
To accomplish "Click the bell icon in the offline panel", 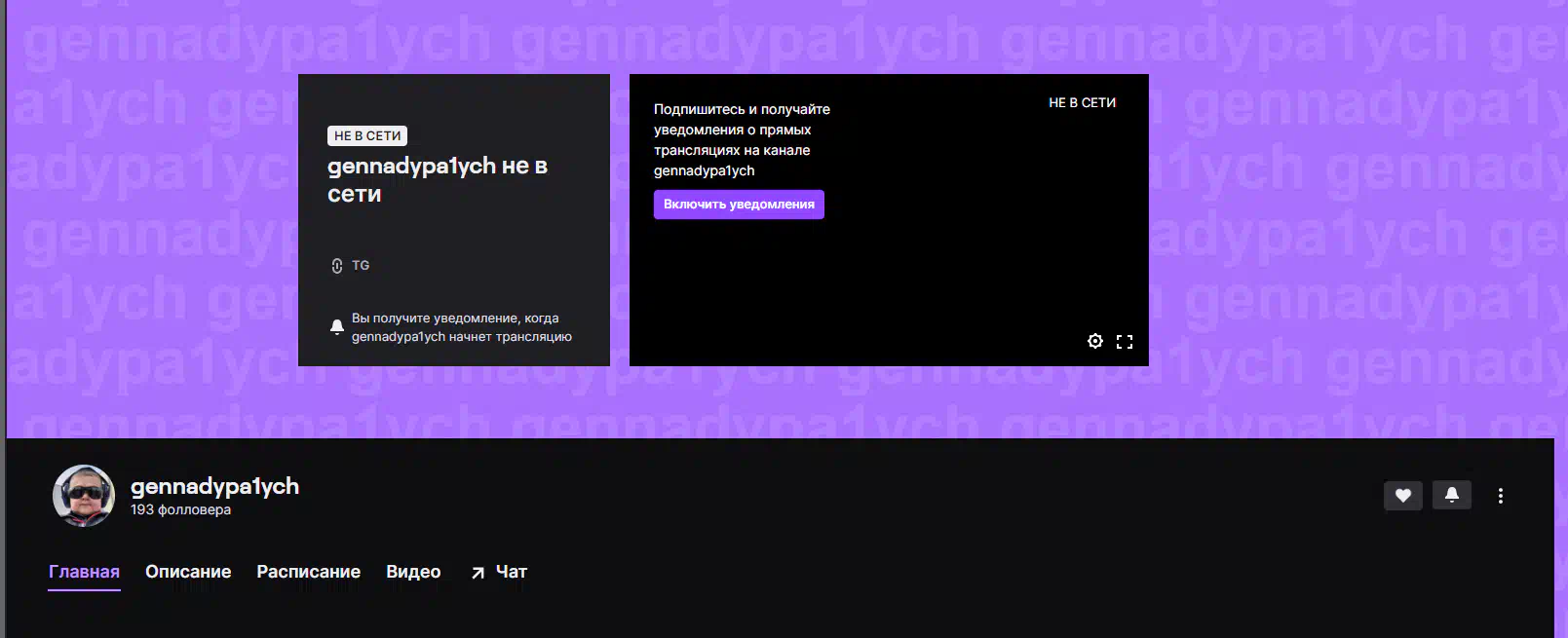I will pyautogui.click(x=337, y=327).
